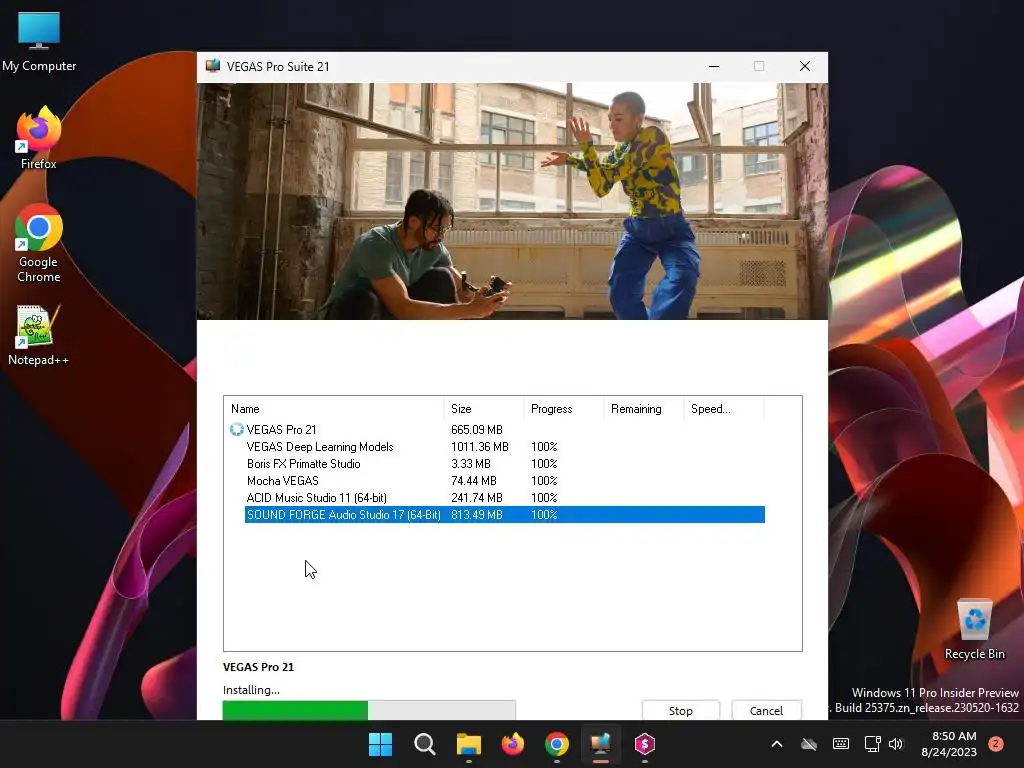Switch to Firefox in the taskbar
Screen dimensions: 1024x768
point(513,744)
